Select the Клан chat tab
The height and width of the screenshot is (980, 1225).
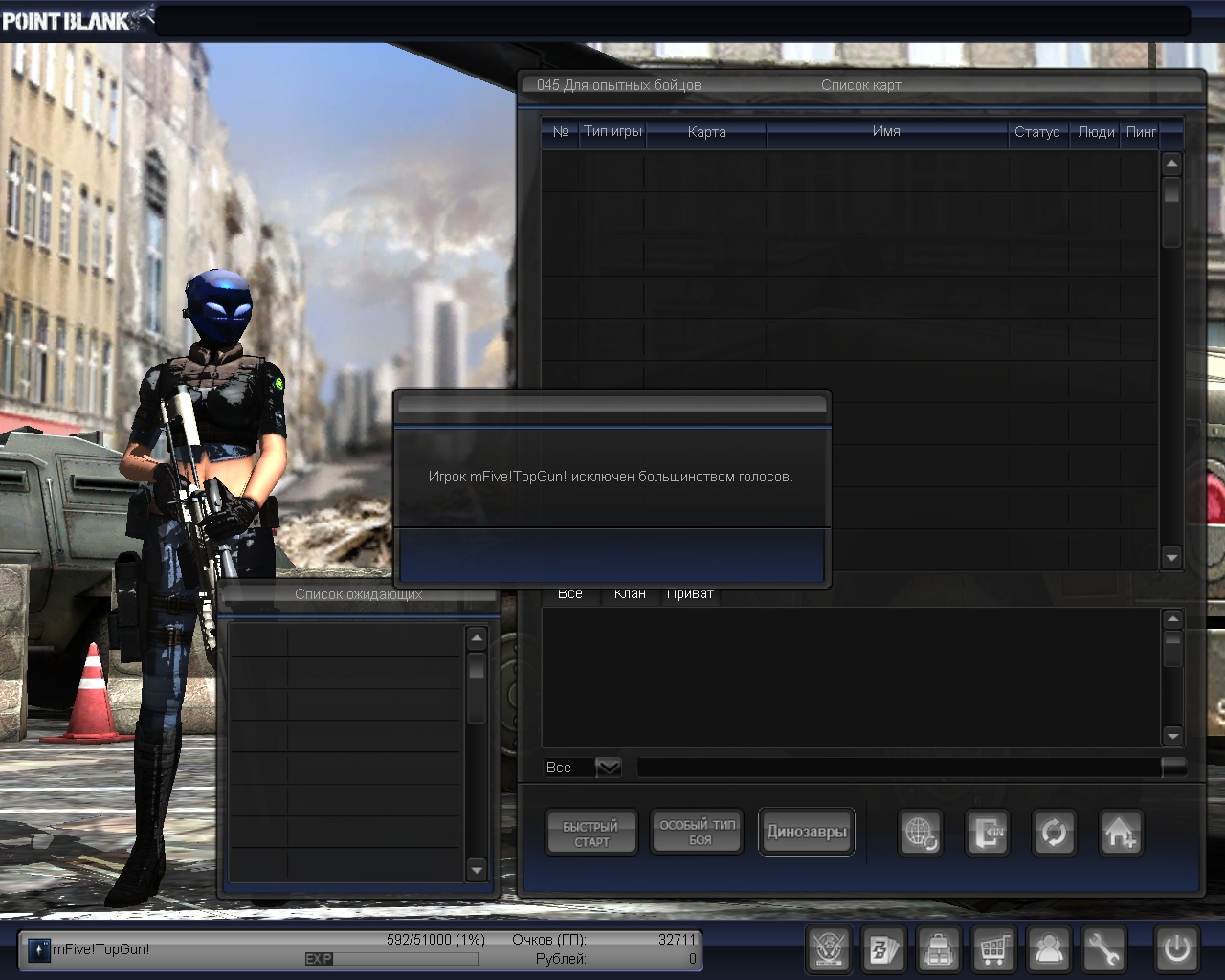tap(630, 594)
